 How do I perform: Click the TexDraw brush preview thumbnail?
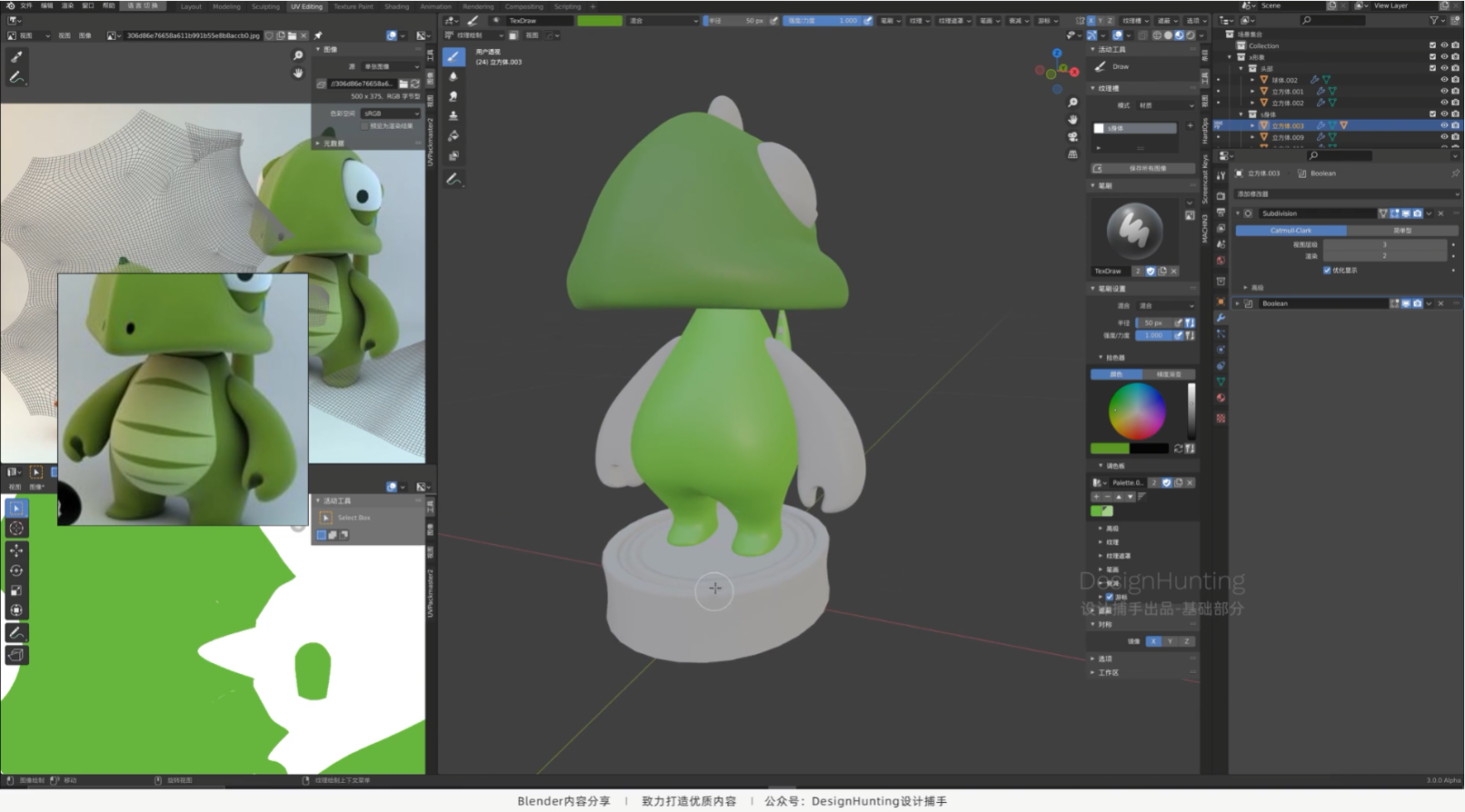(1134, 231)
